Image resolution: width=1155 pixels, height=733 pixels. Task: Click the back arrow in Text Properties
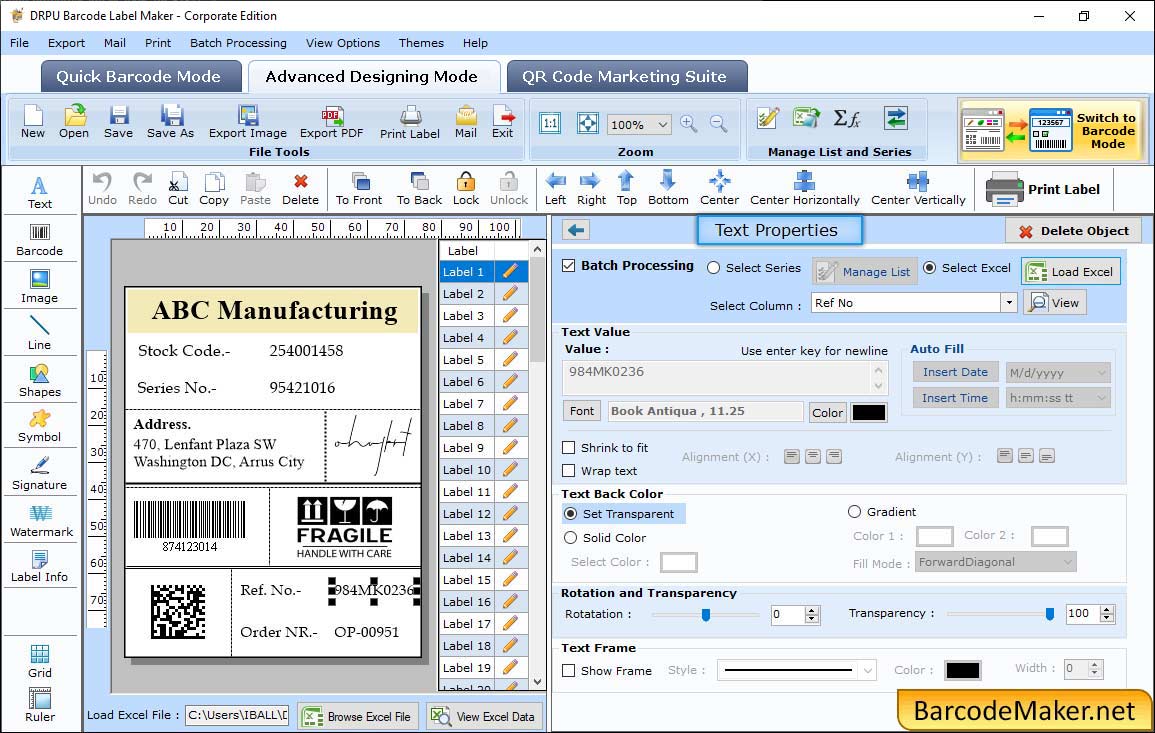coord(576,231)
